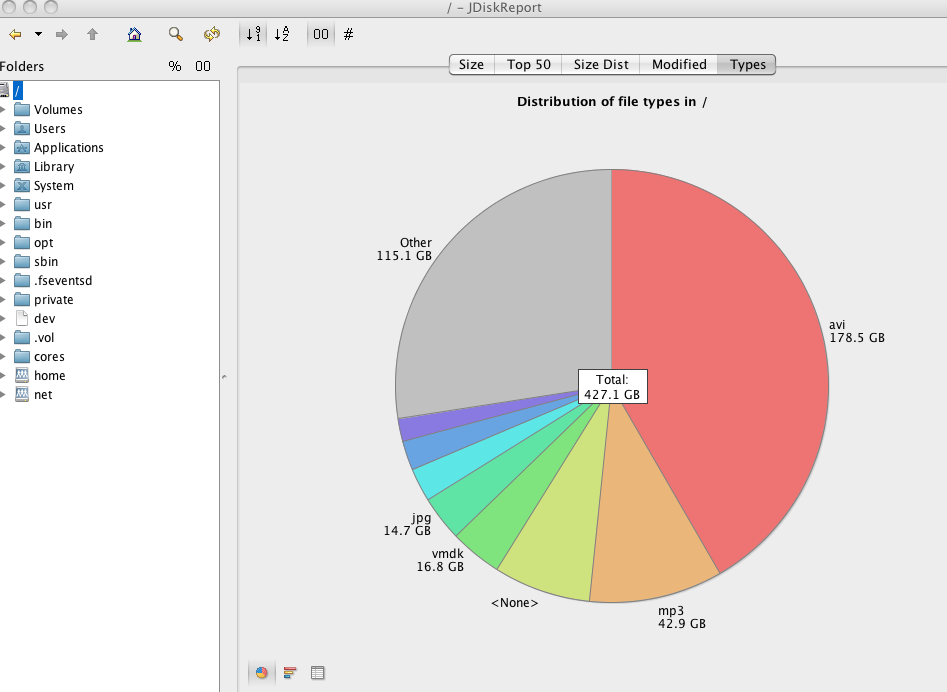Show table view icon
Screen dimensions: 947x692
318,672
